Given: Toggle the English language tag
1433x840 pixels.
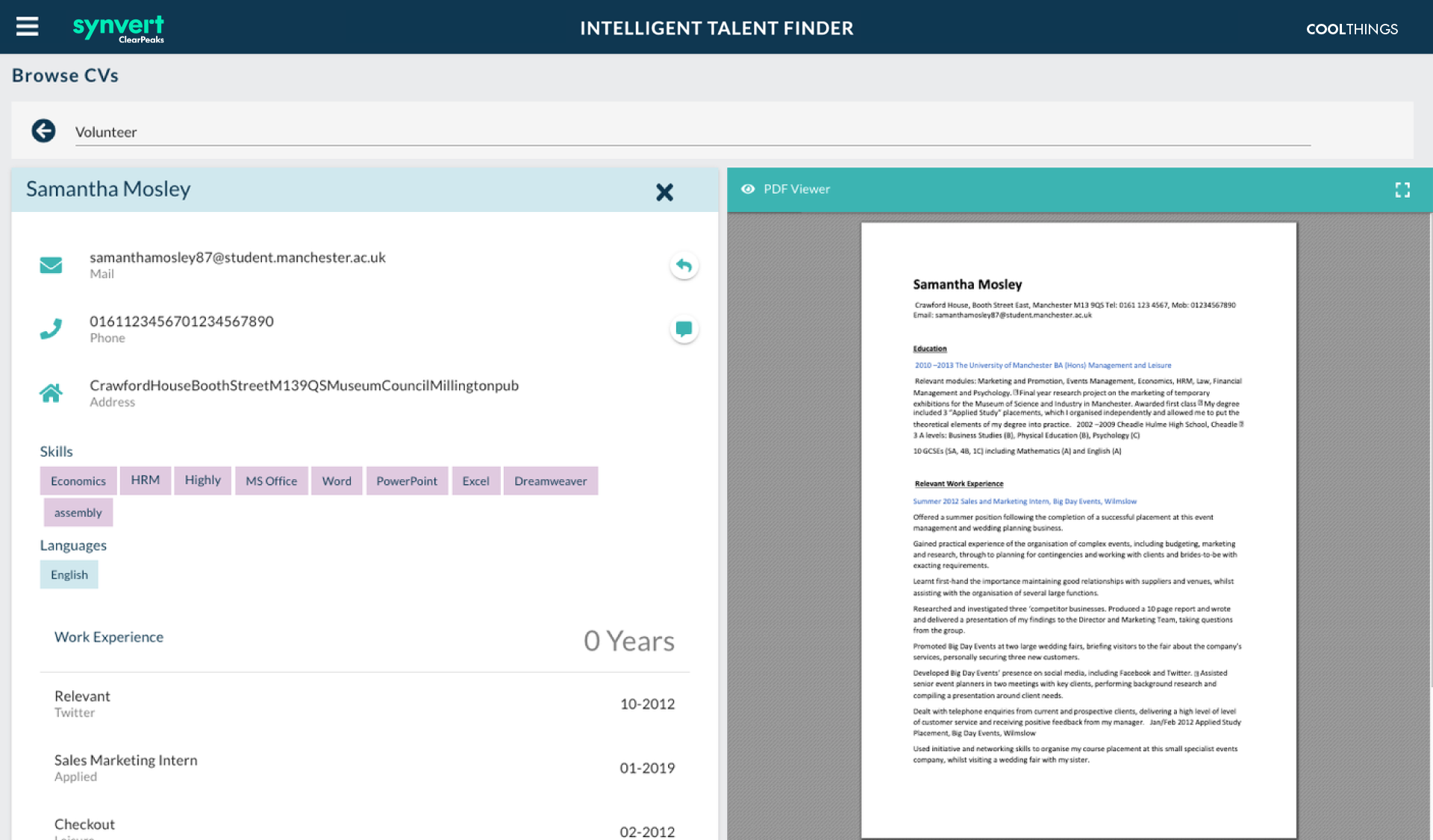Looking at the screenshot, I should [68, 573].
